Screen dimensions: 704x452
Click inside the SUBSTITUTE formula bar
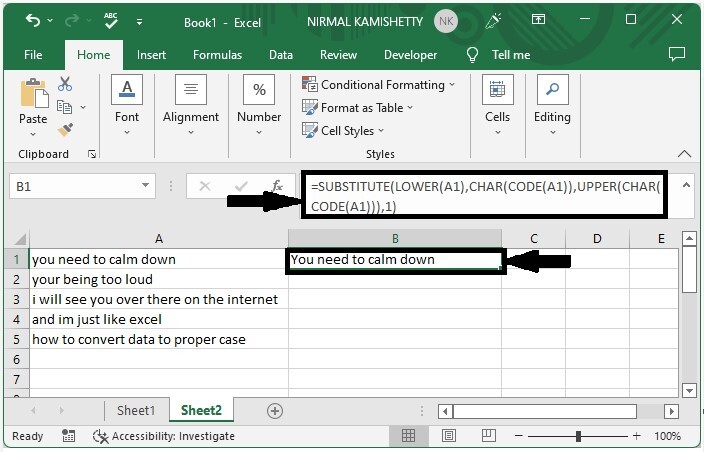(x=484, y=195)
